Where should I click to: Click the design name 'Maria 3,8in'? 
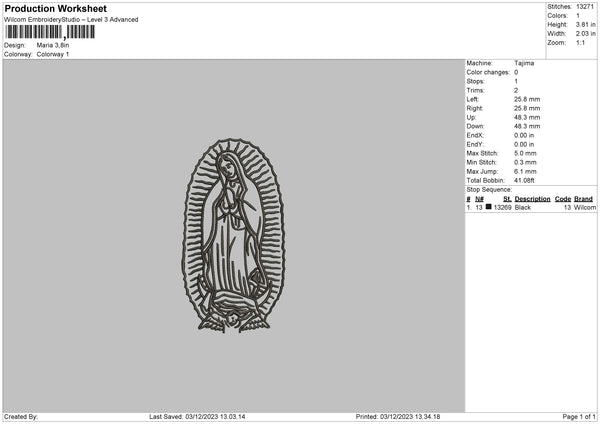point(53,45)
